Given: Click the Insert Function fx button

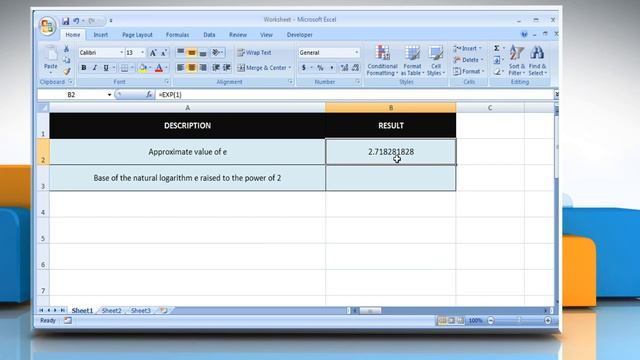Looking at the screenshot, I should click(x=149, y=95).
